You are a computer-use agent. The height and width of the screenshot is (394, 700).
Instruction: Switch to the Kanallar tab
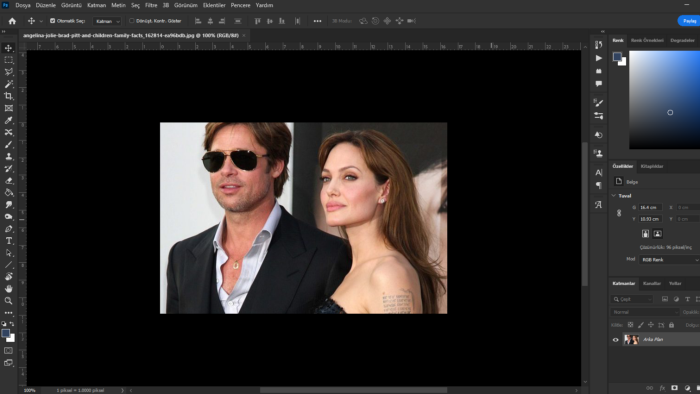tap(652, 283)
